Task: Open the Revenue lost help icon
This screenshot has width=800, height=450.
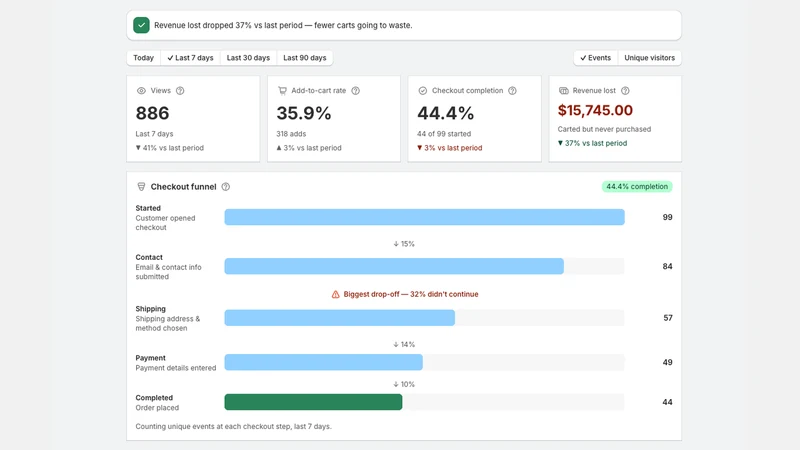Action: pyautogui.click(x=625, y=91)
